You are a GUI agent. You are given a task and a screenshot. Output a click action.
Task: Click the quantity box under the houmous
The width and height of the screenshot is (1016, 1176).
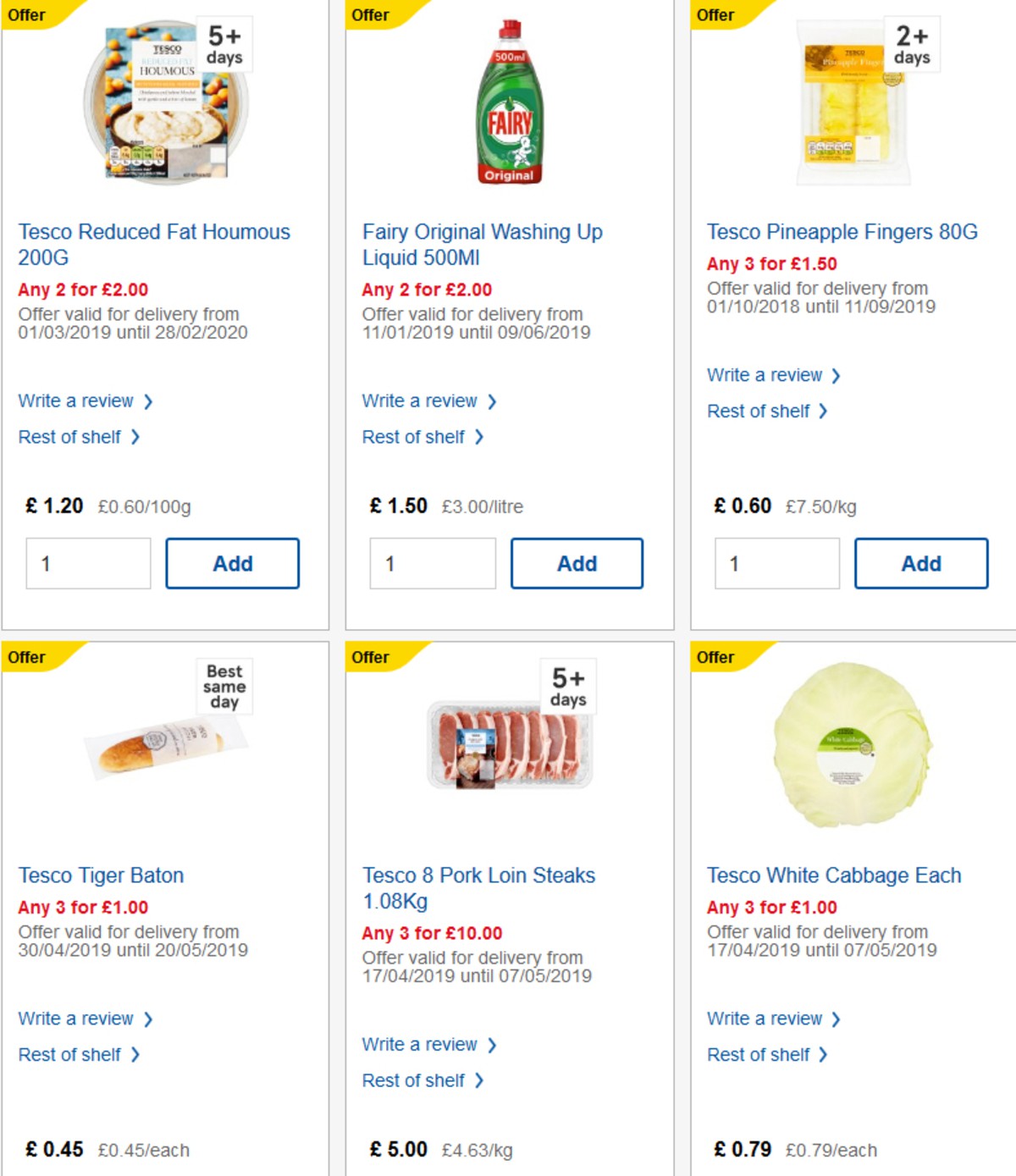click(x=87, y=562)
